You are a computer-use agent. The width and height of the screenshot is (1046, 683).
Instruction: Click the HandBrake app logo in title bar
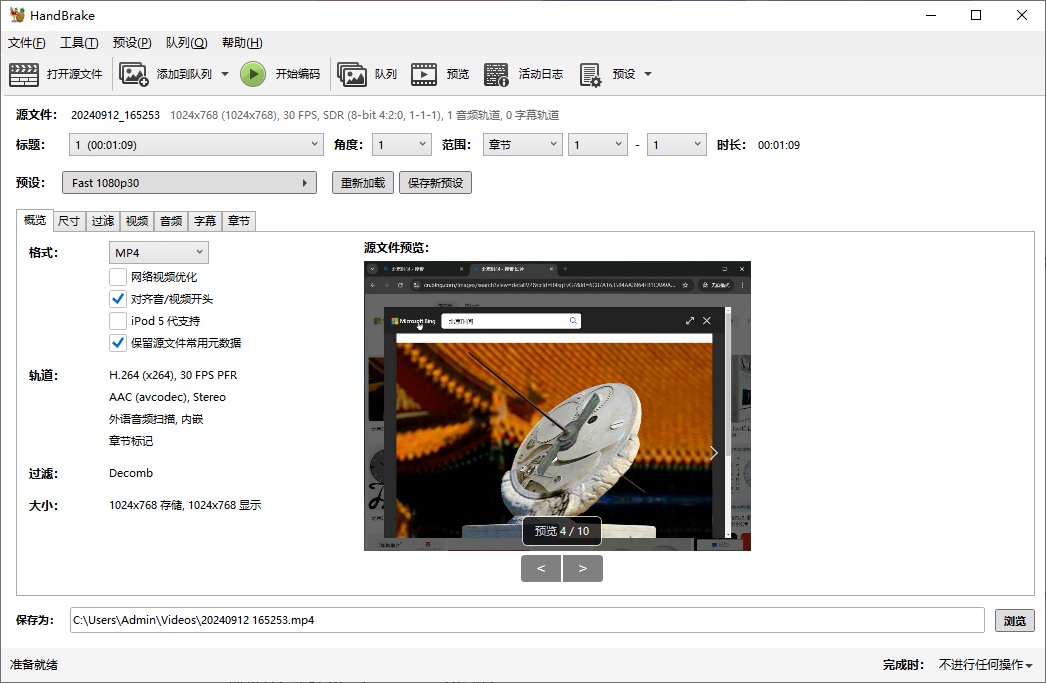pos(17,15)
